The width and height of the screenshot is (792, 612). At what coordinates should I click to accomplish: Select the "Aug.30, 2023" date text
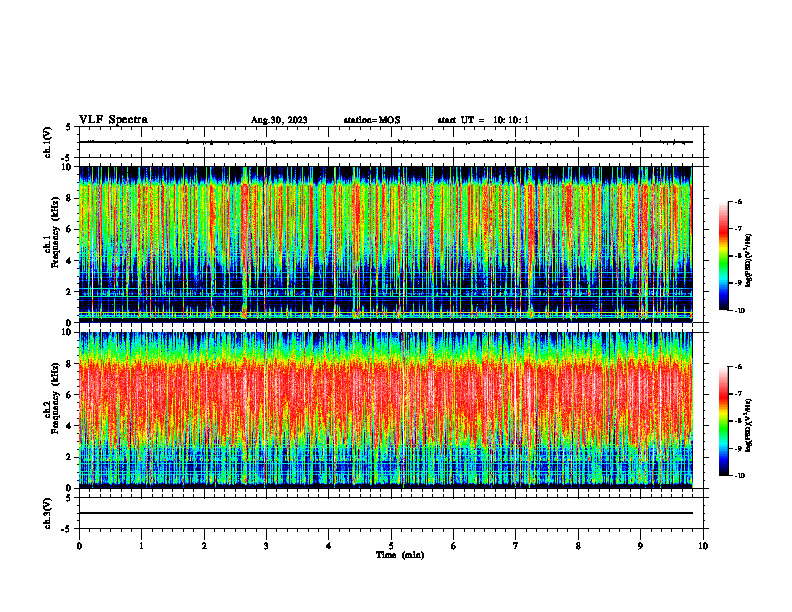click(279, 120)
